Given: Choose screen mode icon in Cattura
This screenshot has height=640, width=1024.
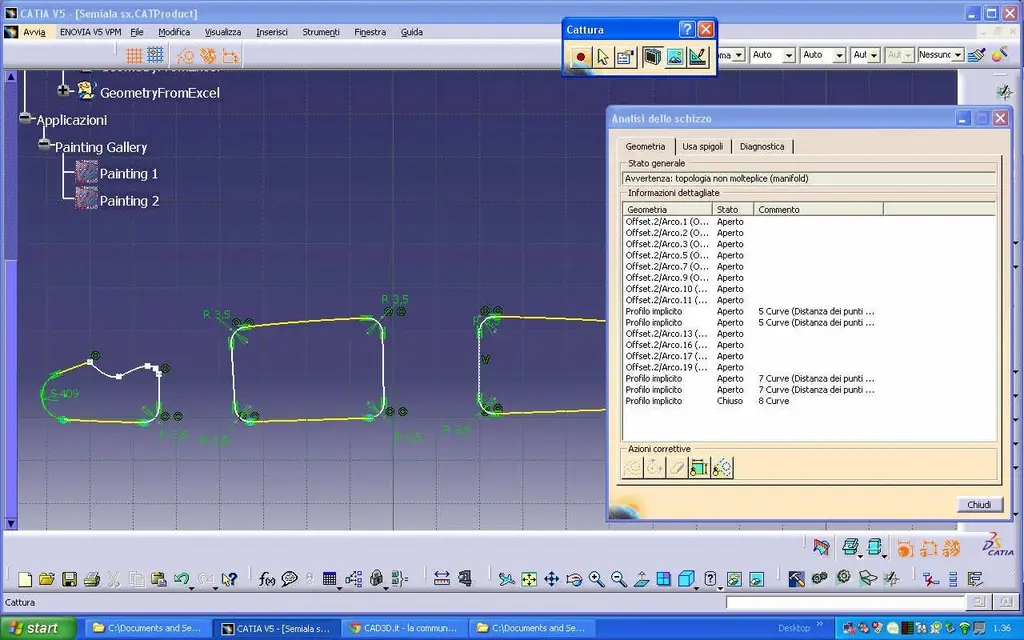Looking at the screenshot, I should (652, 57).
